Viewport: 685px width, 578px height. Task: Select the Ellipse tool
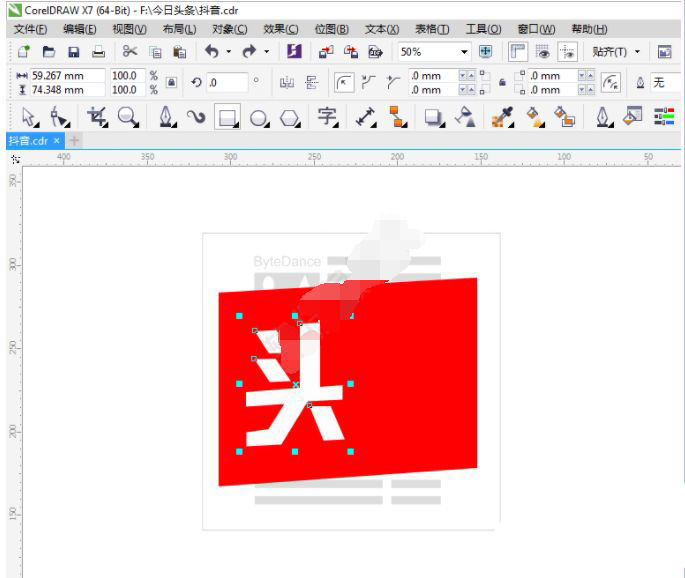click(x=259, y=118)
